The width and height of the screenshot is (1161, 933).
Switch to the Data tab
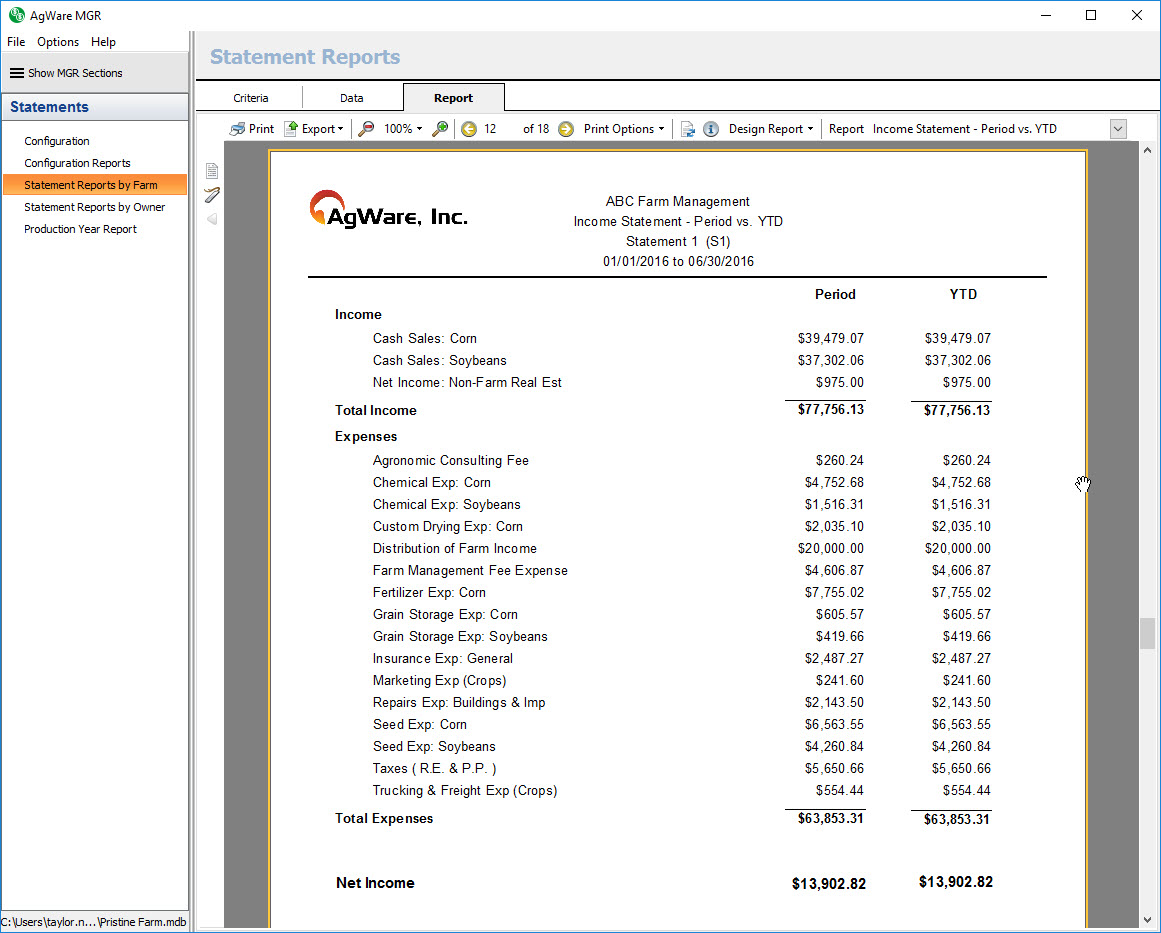(352, 98)
